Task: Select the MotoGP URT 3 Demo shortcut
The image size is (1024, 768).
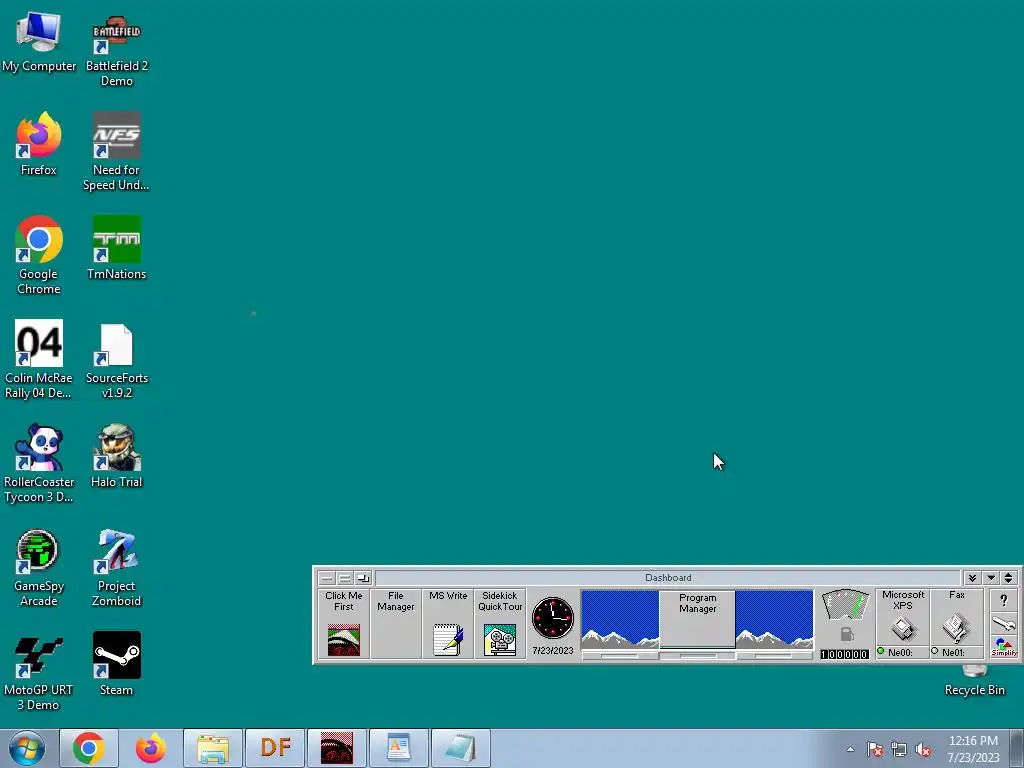Action: [39, 671]
